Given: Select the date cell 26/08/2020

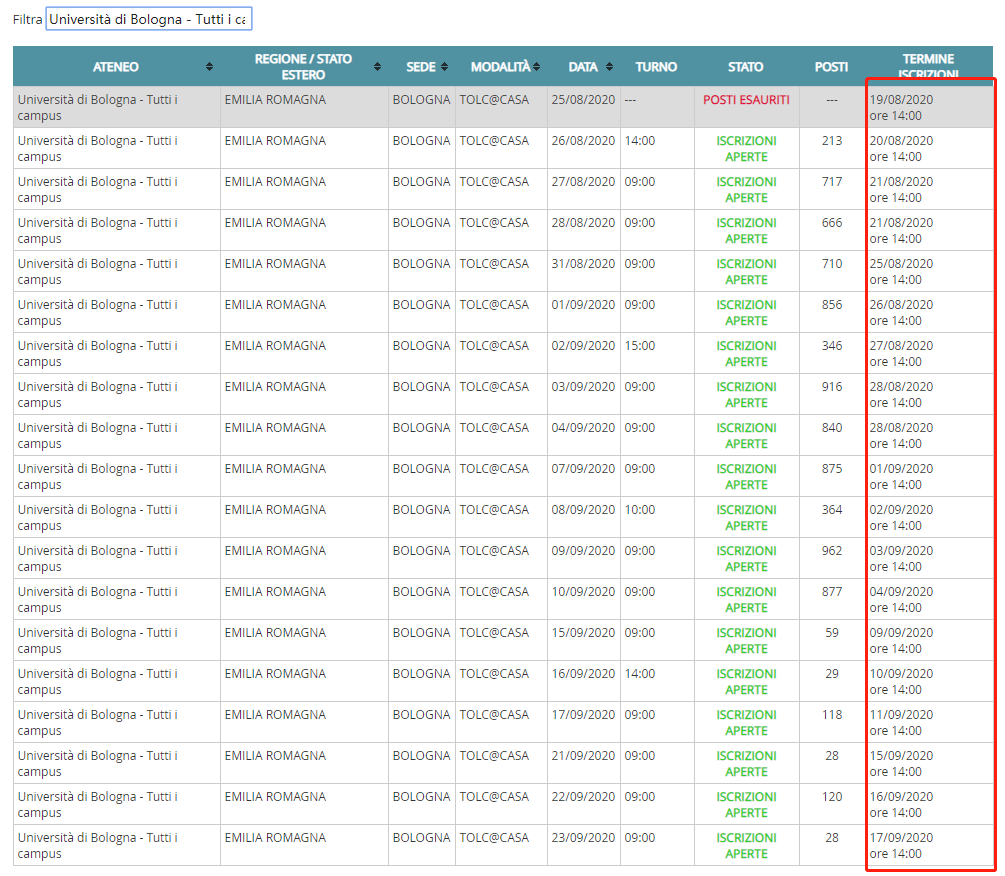Looking at the screenshot, I should 583,141.
